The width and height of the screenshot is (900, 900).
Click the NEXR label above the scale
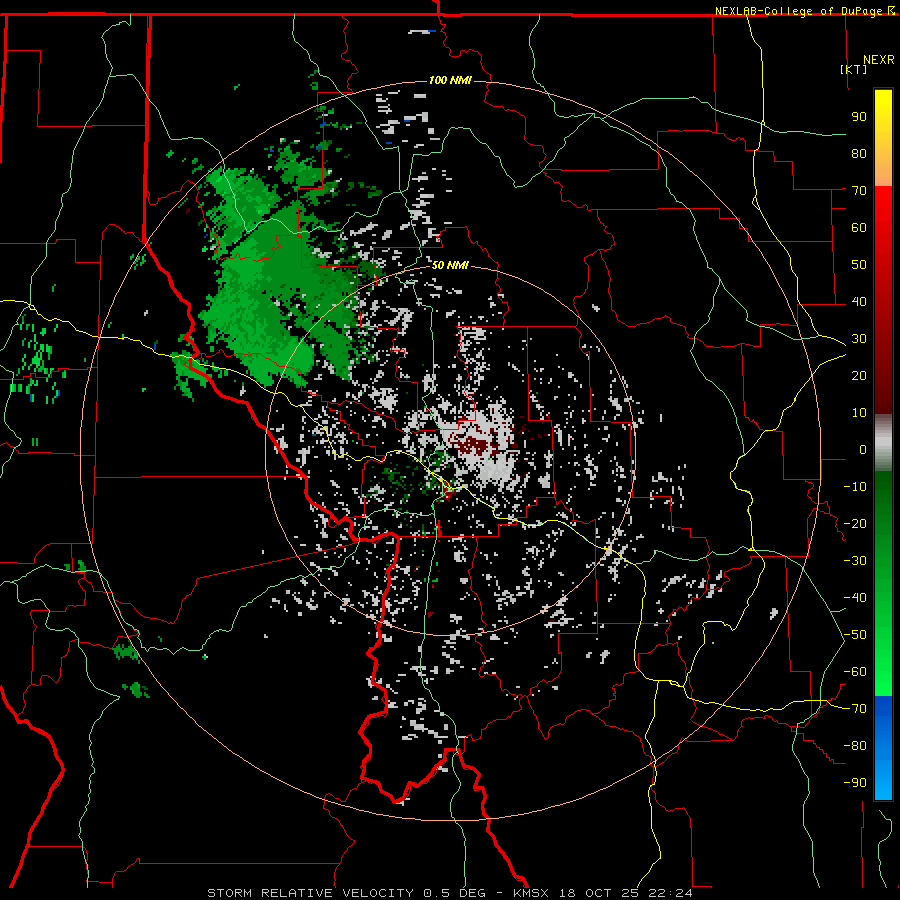879,60
